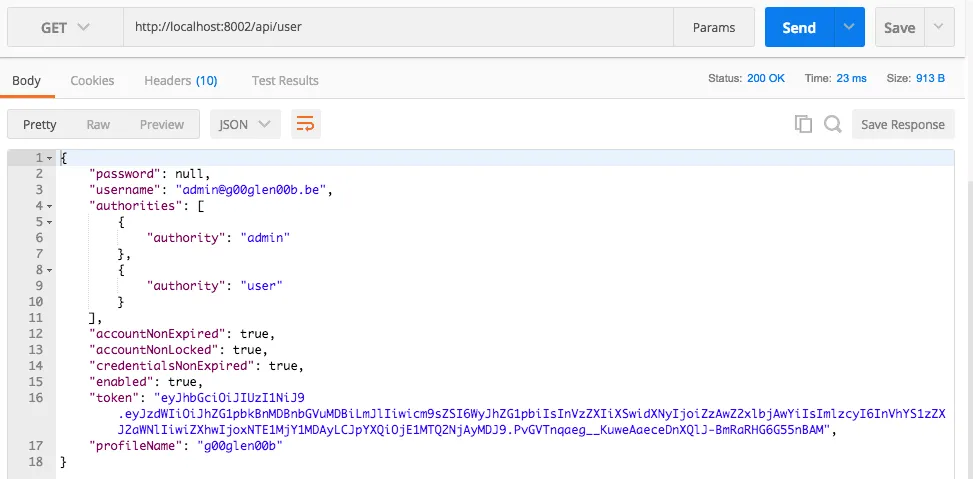Collapse the user authority object at line 8

pos(48,270)
